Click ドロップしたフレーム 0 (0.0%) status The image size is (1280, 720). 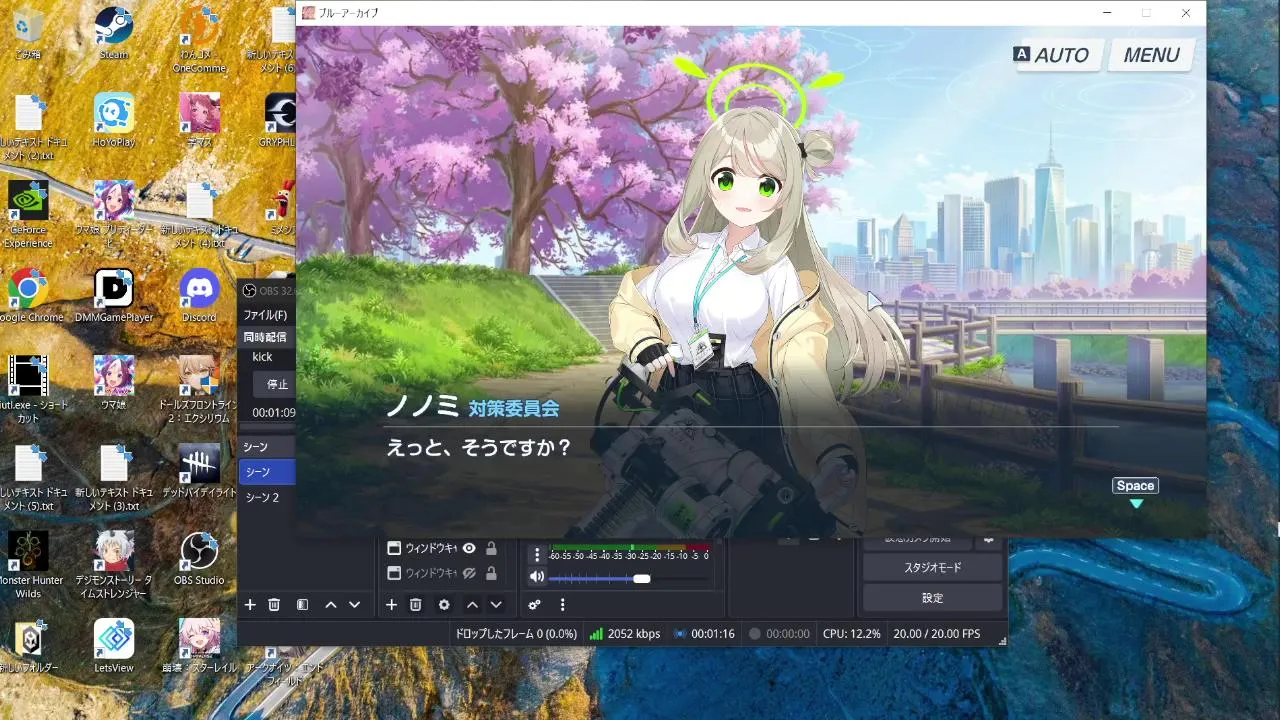[516, 634]
